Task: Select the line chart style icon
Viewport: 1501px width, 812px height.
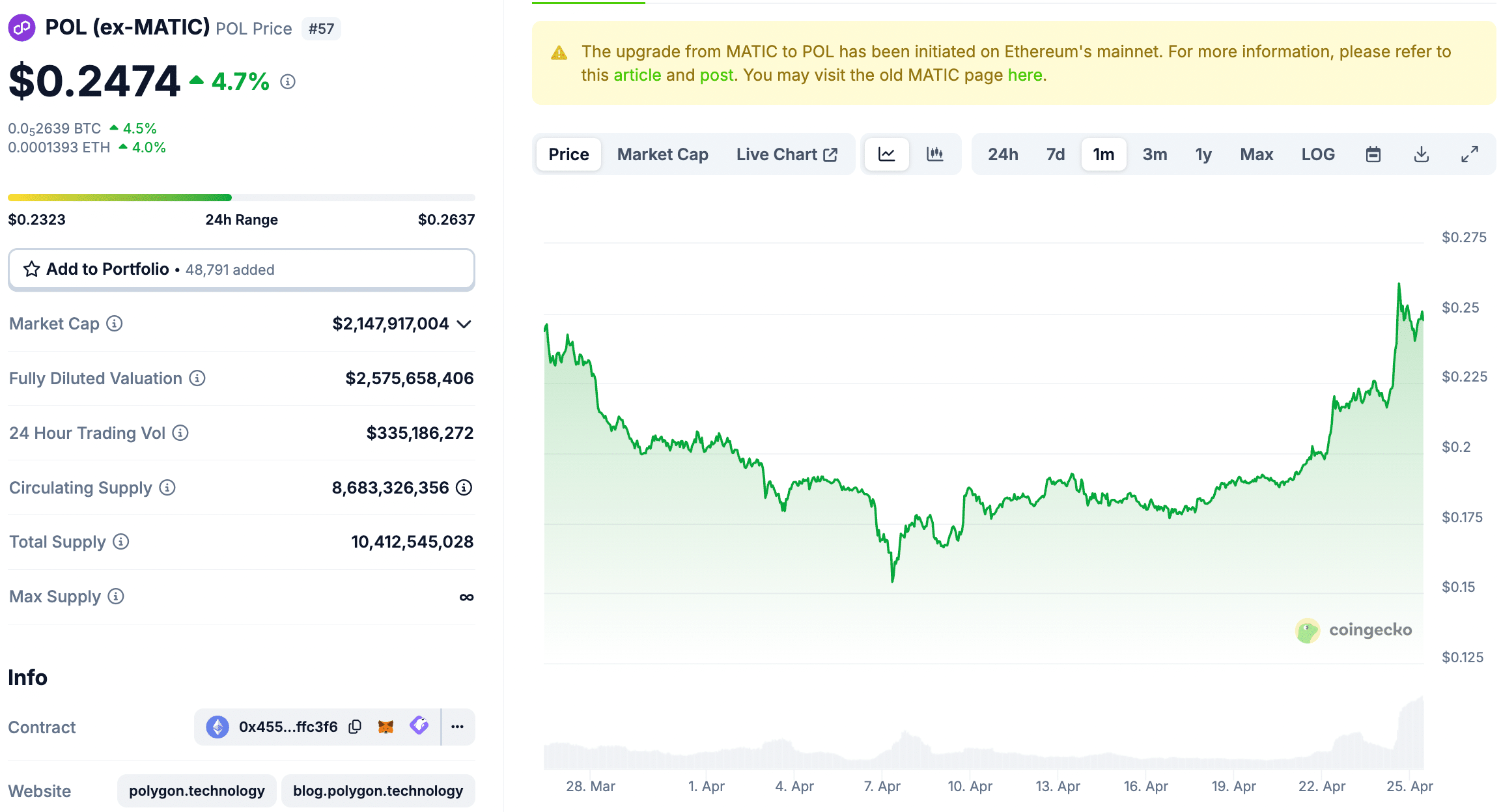Action: (x=887, y=154)
